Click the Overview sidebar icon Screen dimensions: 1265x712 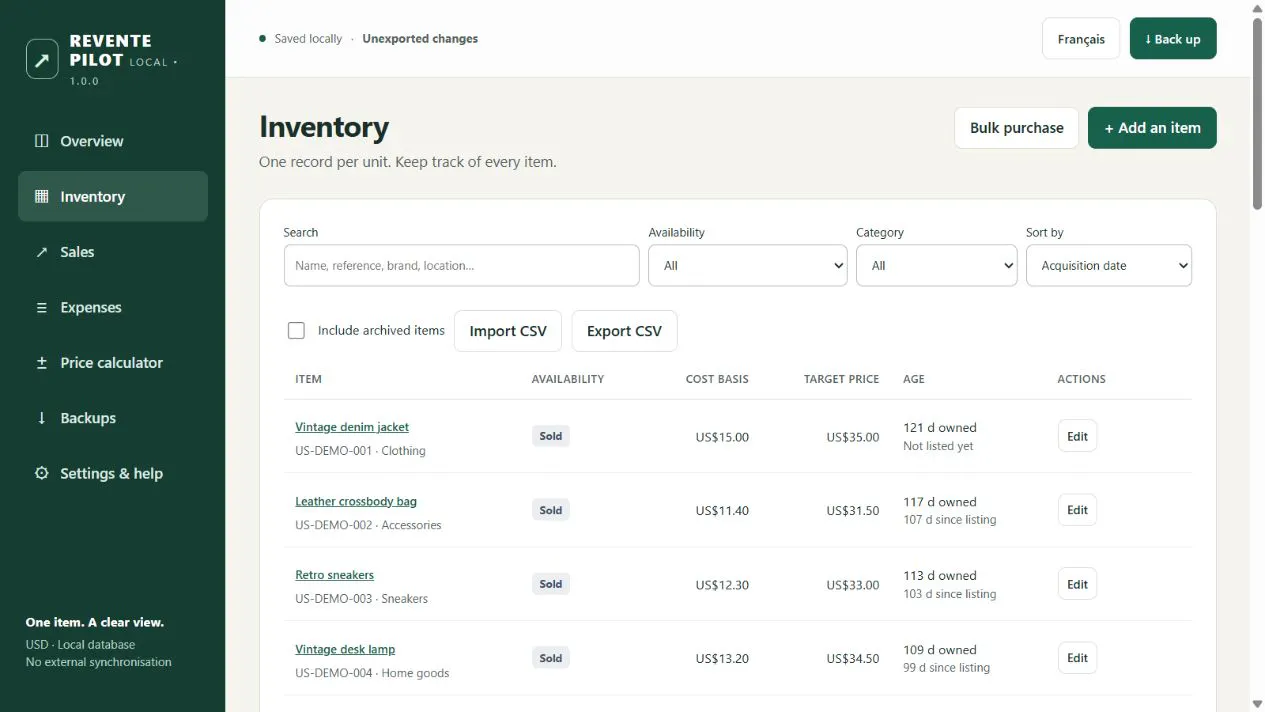41,141
